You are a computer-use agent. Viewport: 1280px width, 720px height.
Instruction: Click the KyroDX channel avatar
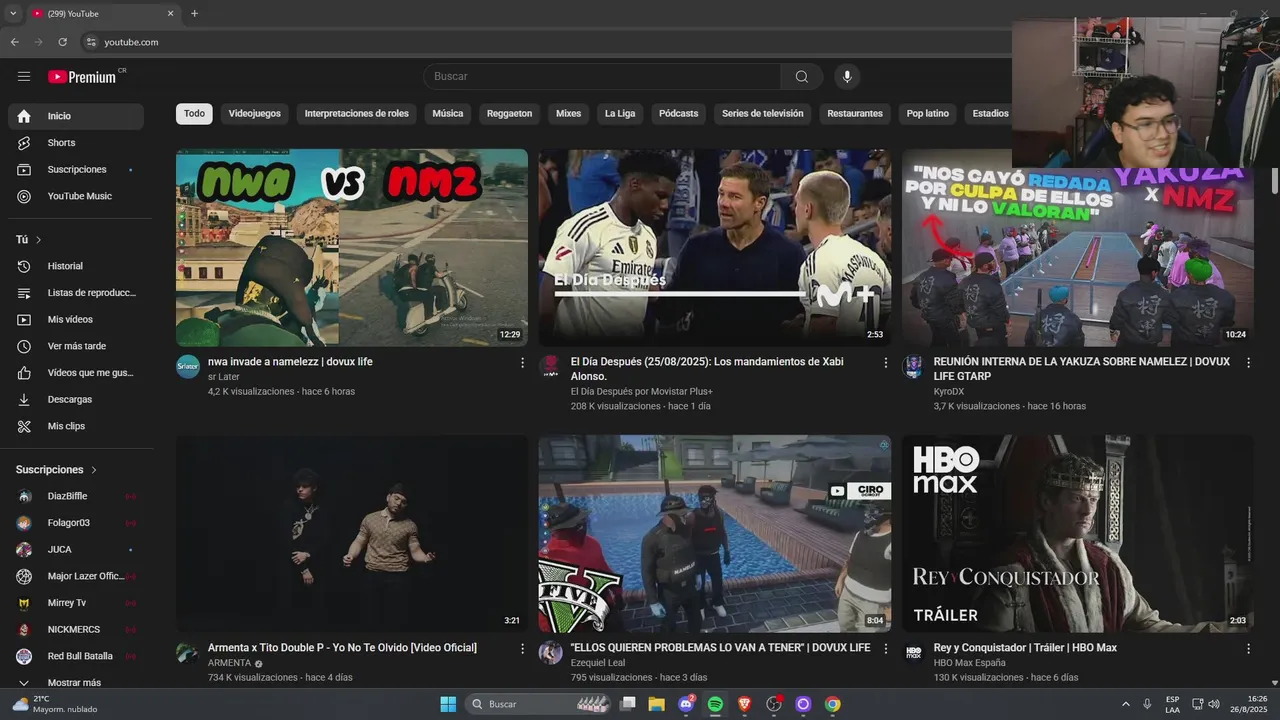coord(913,367)
